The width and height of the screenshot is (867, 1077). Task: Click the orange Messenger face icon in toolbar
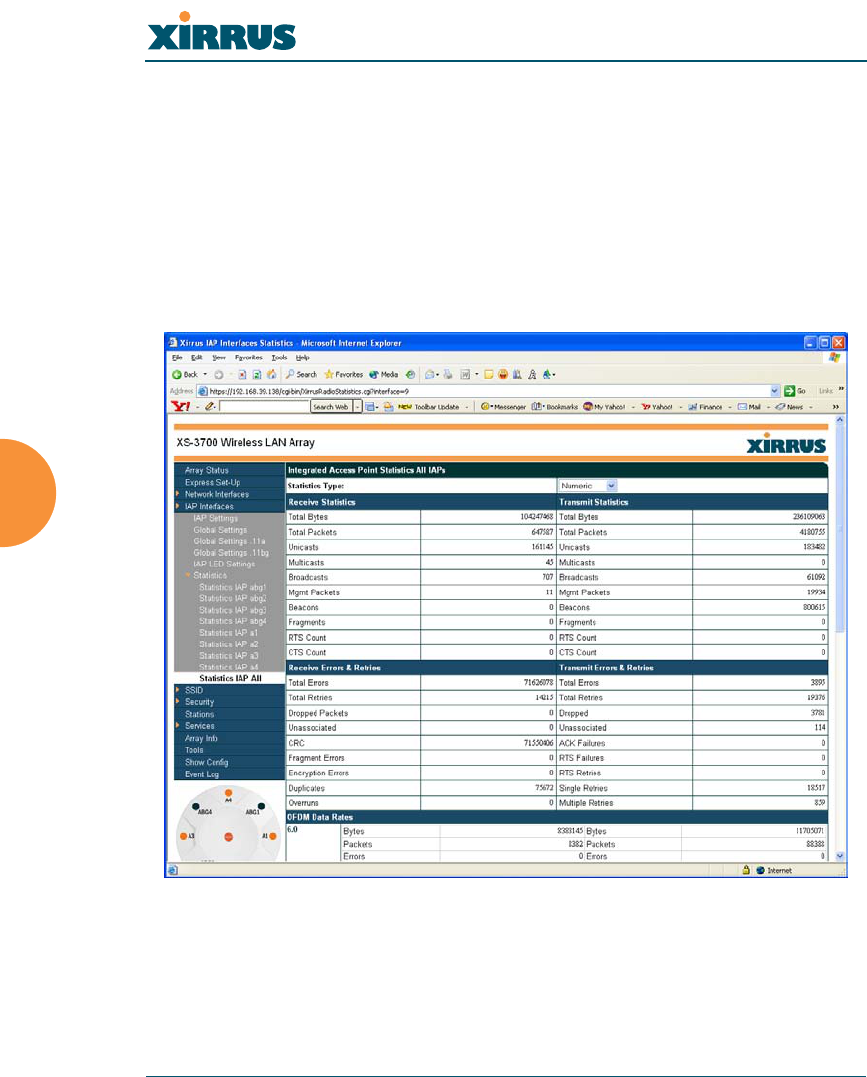point(503,374)
